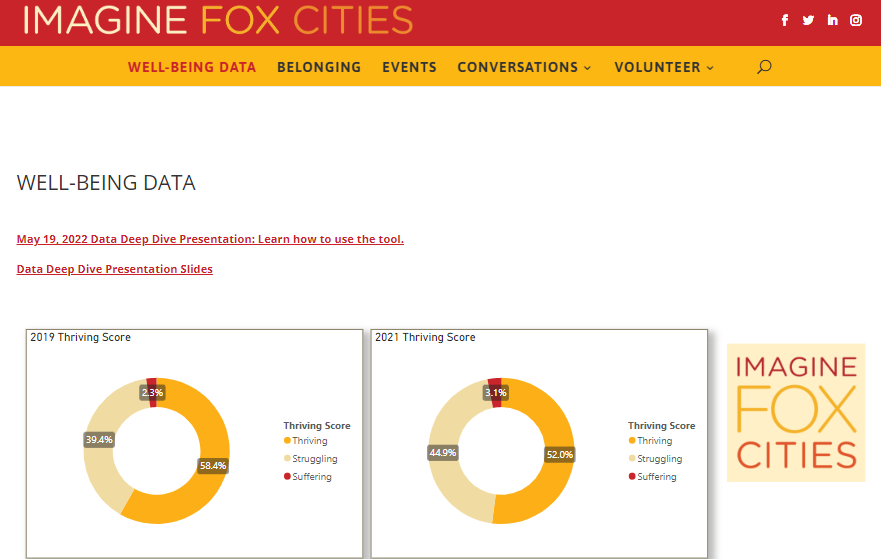Click the search magnifier icon
Viewport: 881px width, 559px height.
tap(764, 67)
